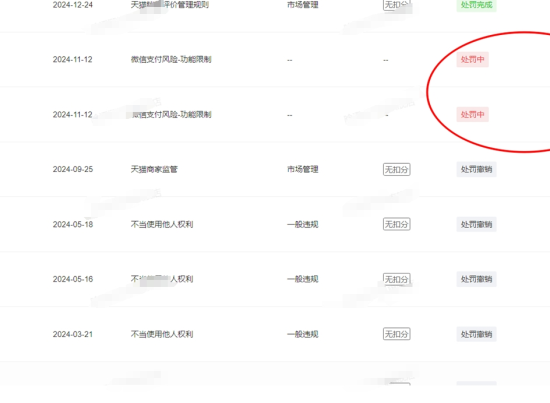
Task: Click the 处罚撤销 badge in the 2024-05-18 row
Action: click(476, 224)
